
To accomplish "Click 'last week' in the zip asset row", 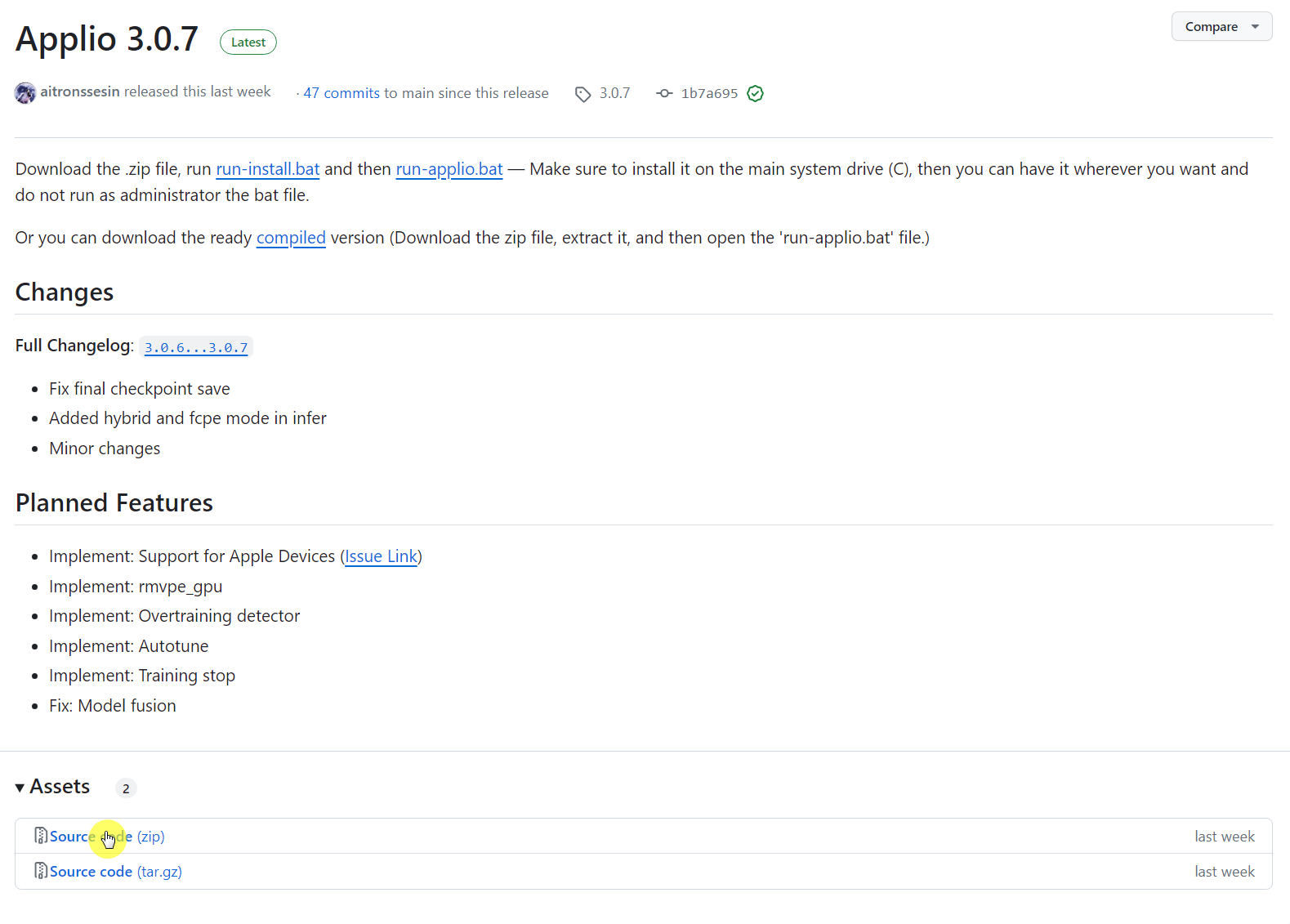I will pos(1225,837).
